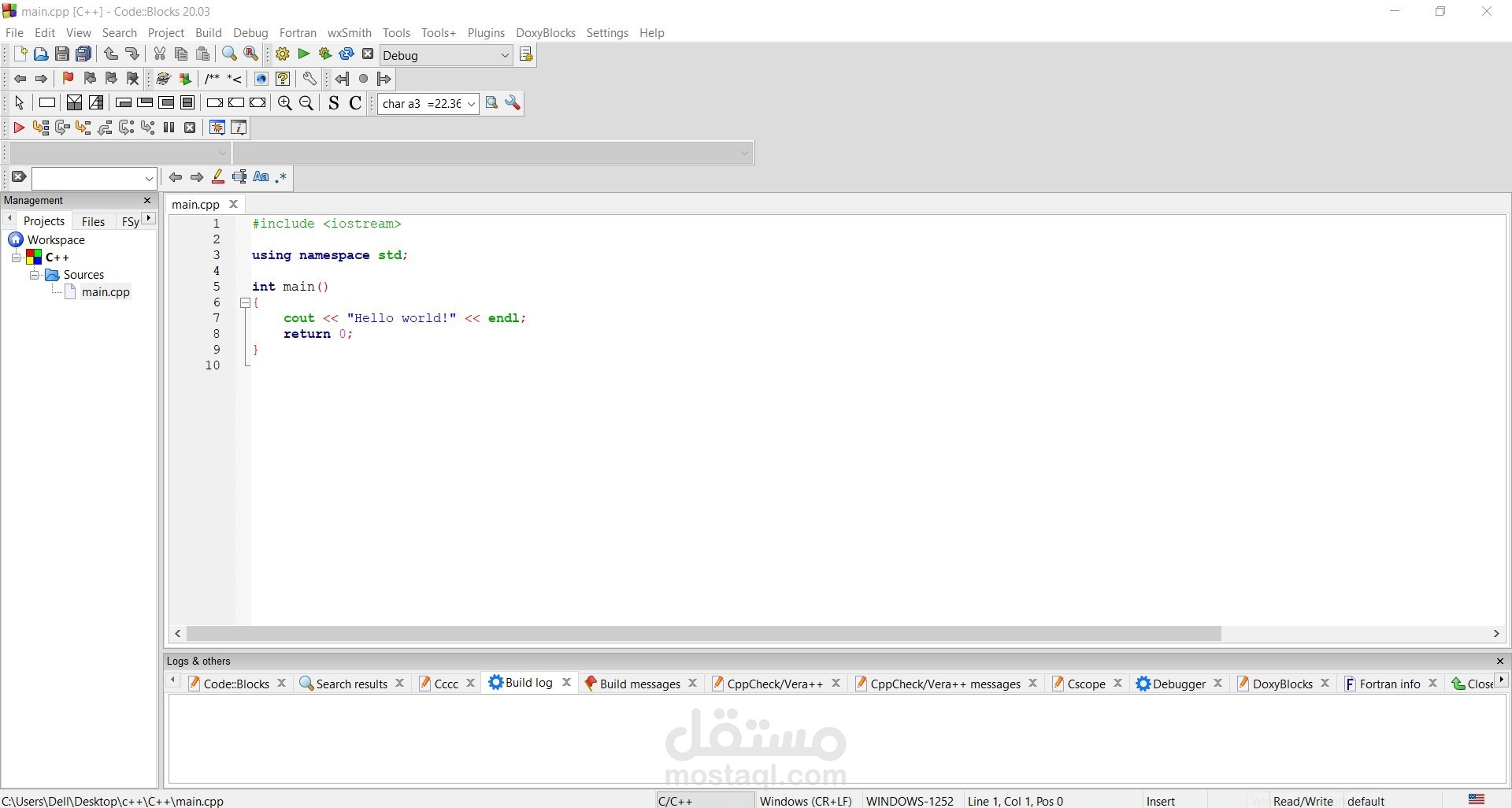1512x808 pixels.
Task: Open debugging windows dropdown icon
Action: coord(218,128)
